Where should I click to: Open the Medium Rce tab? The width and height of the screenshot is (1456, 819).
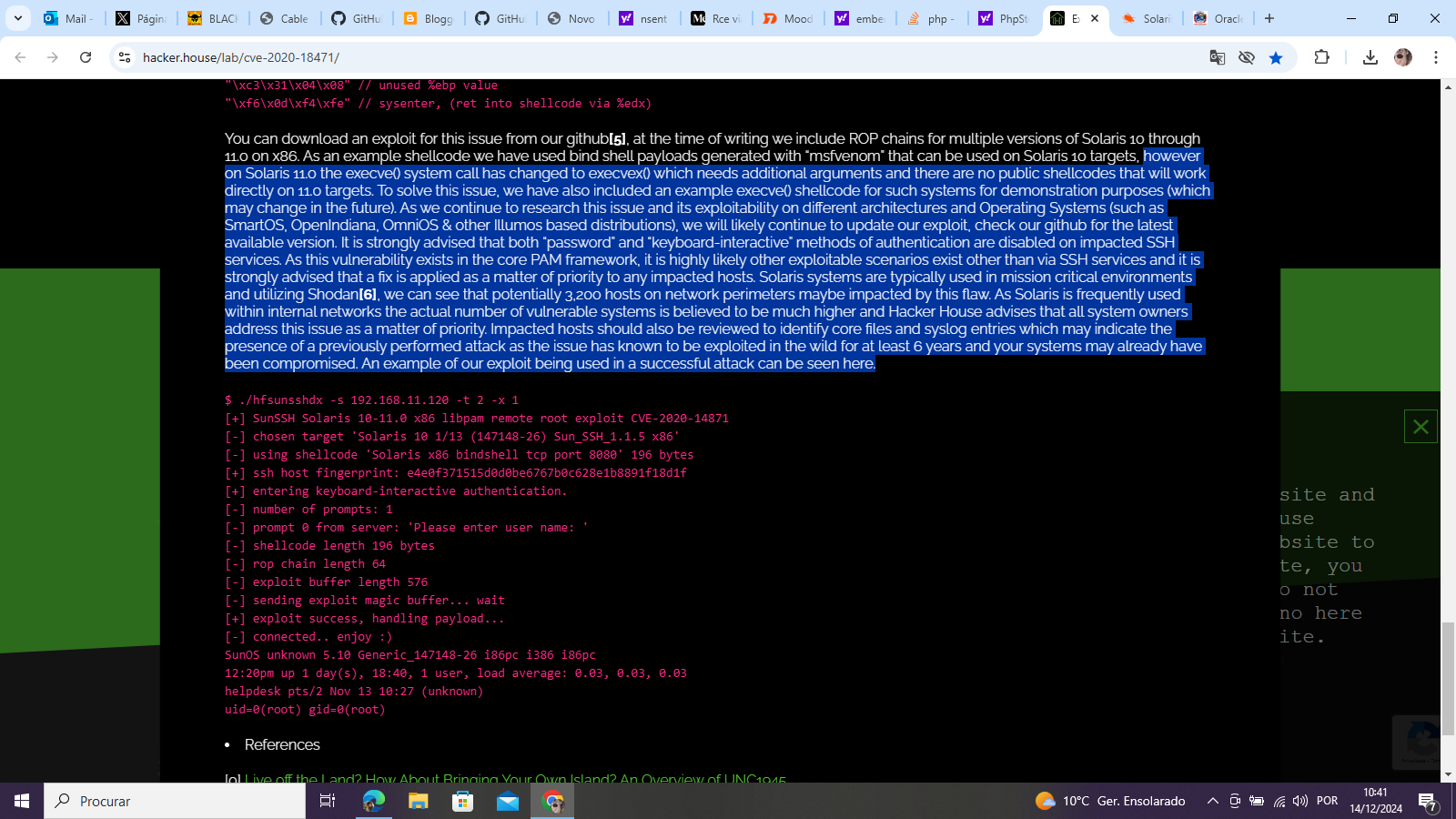coord(715,18)
